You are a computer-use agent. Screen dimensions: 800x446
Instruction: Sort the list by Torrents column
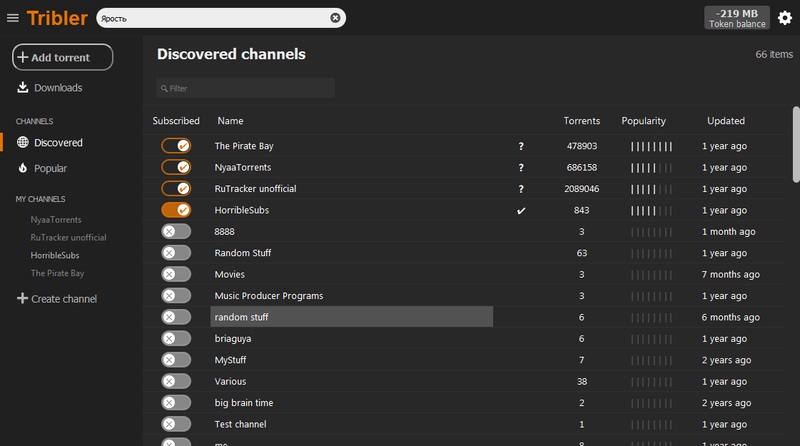pyautogui.click(x=581, y=121)
